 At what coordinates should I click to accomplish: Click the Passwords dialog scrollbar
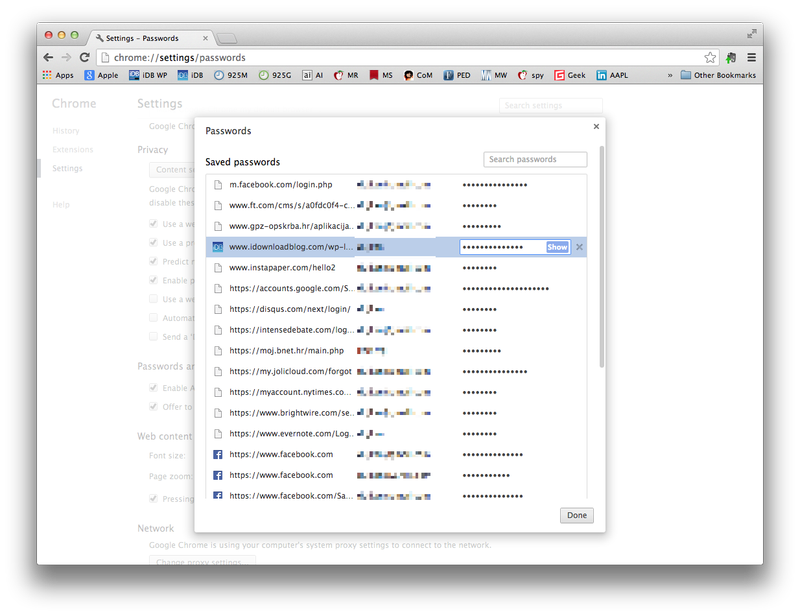[x=602, y=257]
